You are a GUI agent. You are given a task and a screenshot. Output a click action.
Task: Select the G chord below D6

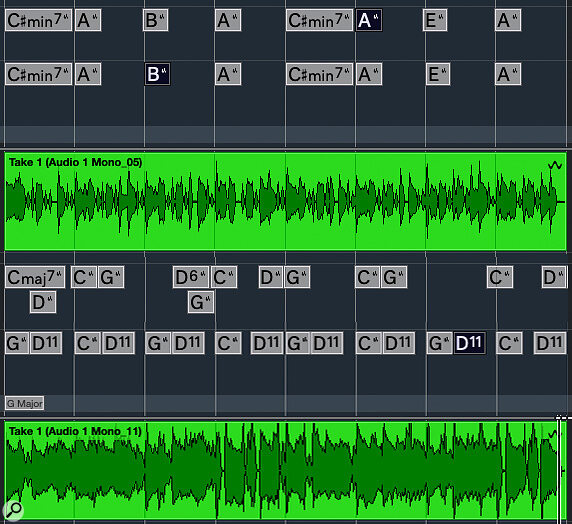(201, 302)
